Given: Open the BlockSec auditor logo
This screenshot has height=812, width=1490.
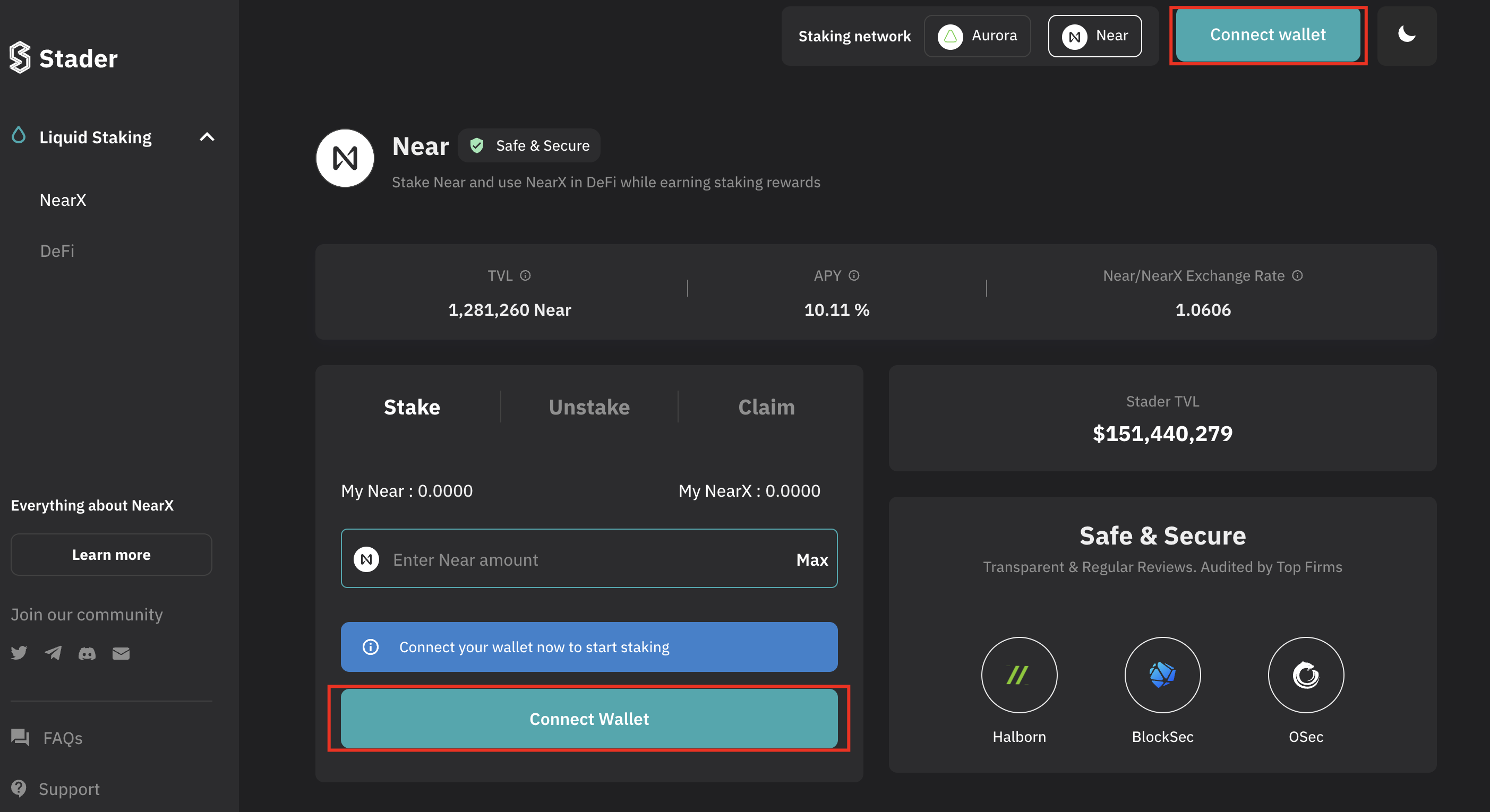Looking at the screenshot, I should 1162,675.
